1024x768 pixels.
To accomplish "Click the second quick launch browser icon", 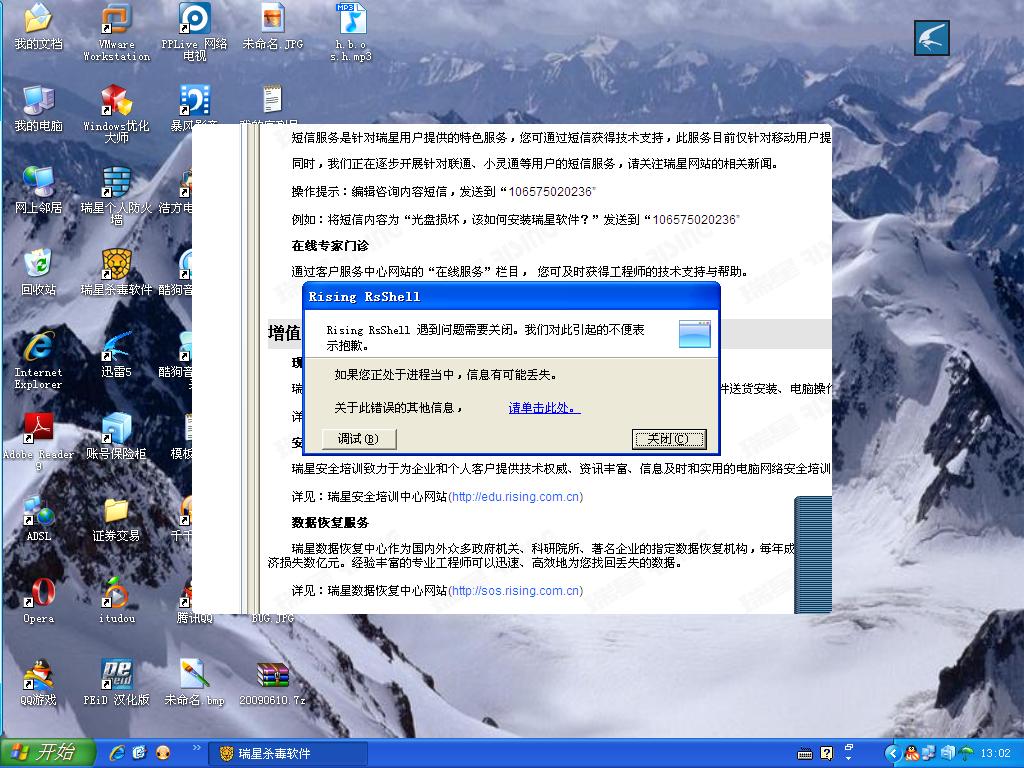I will coord(140,753).
